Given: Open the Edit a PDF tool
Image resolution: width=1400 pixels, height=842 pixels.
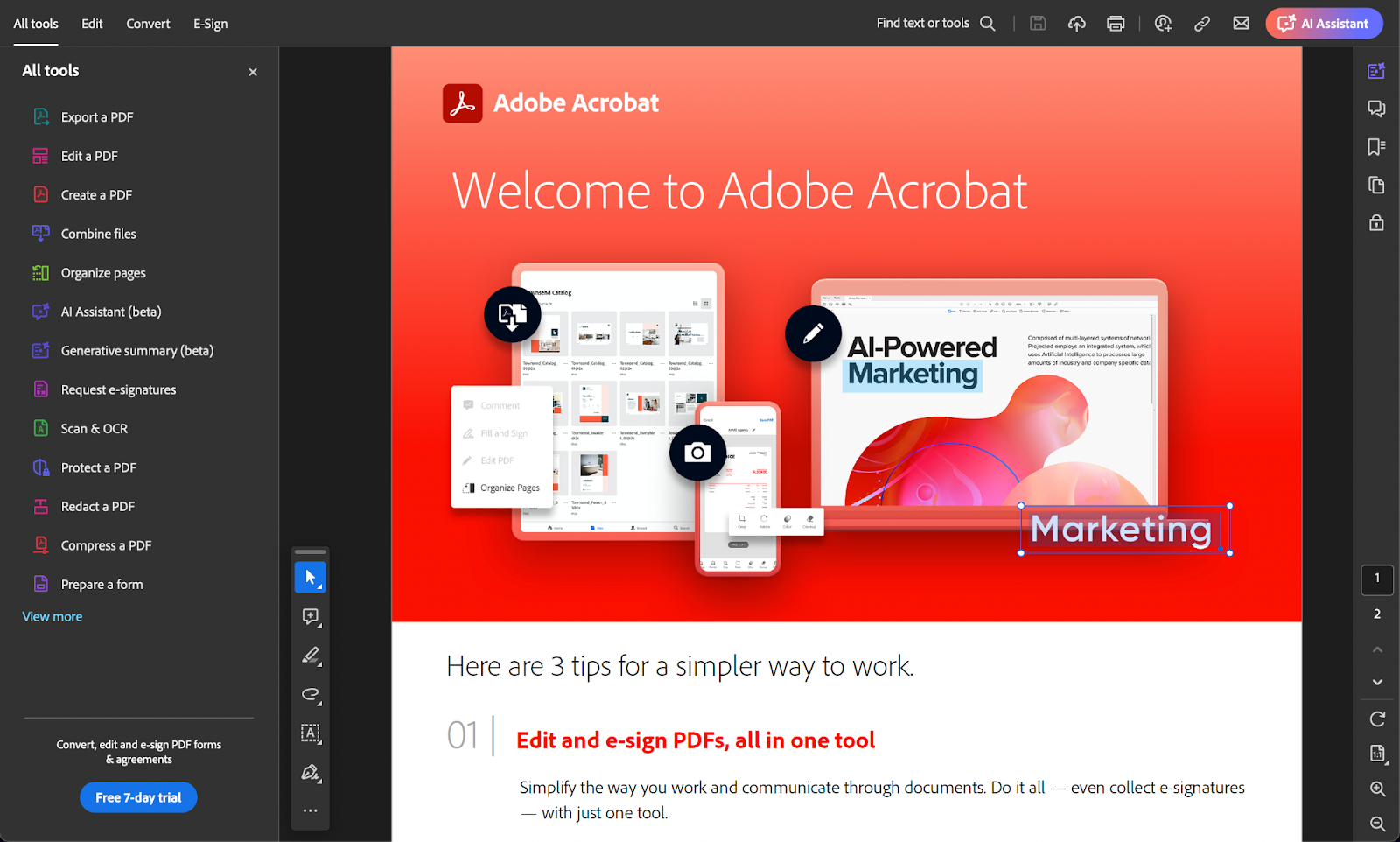Looking at the screenshot, I should [x=75, y=156].
